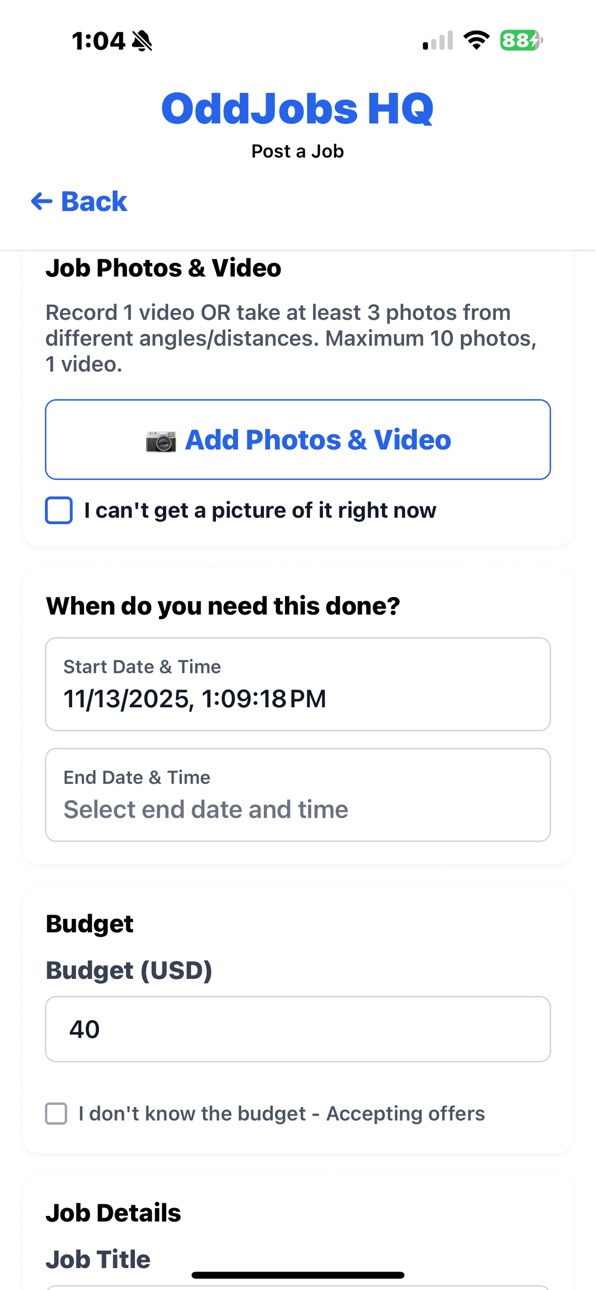This screenshot has height=1290, width=596.
Task: Focus the Budget (USD) input field
Action: click(x=298, y=1029)
